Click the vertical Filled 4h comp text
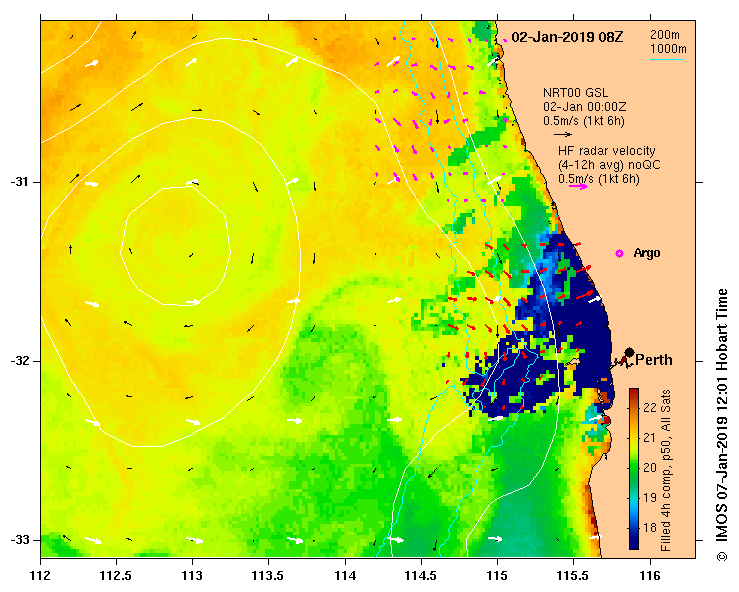This screenshot has width=739, height=592. click(x=666, y=470)
